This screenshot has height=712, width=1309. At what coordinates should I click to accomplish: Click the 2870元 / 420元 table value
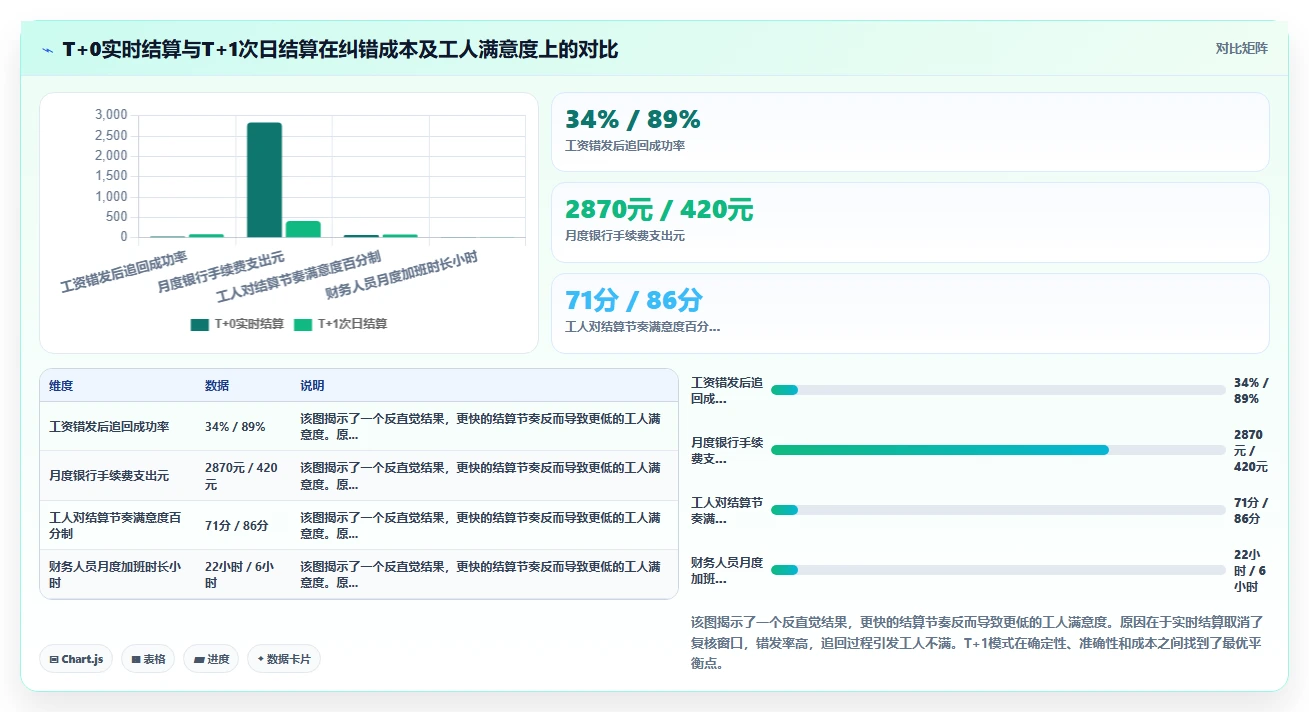(x=243, y=476)
